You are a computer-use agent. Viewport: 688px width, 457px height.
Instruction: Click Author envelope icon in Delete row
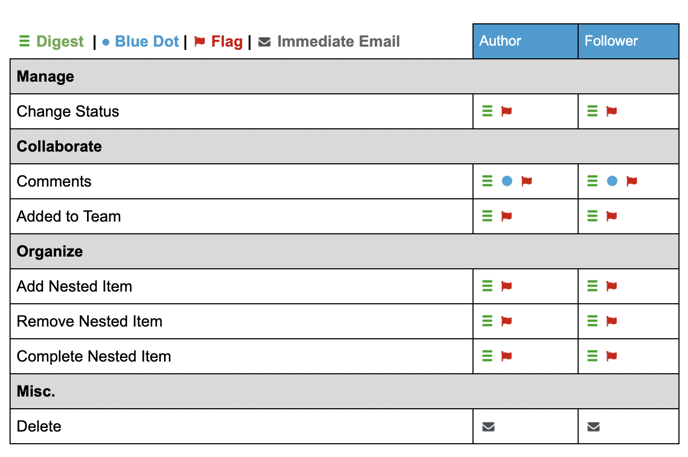488,426
